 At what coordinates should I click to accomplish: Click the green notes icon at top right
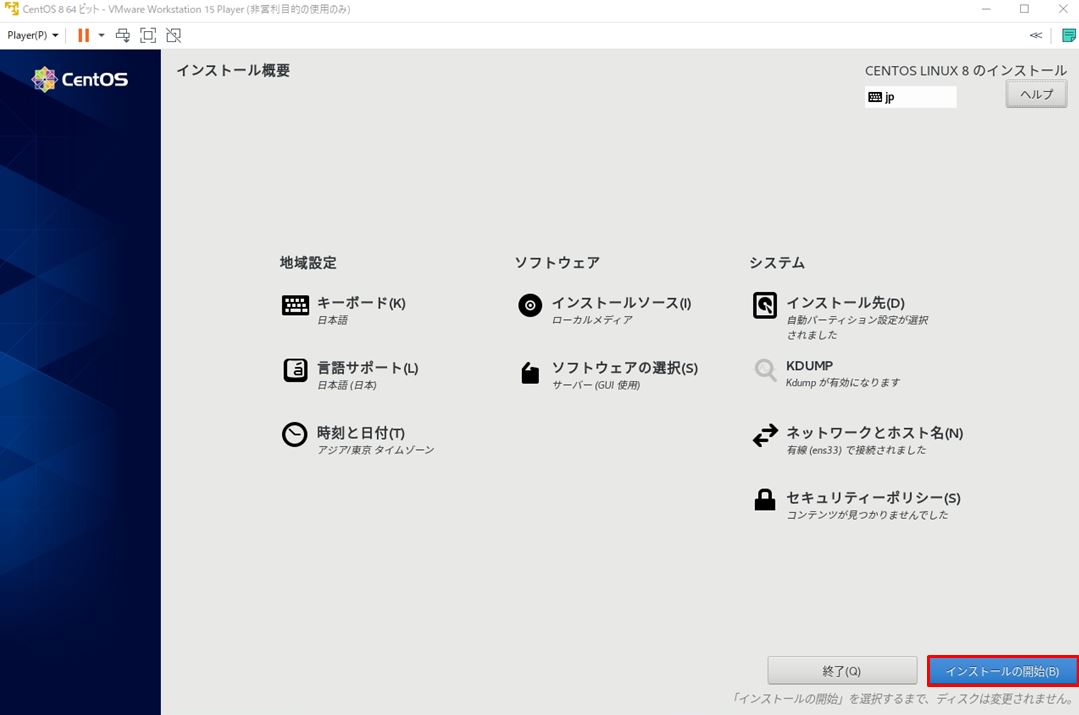(1069, 35)
